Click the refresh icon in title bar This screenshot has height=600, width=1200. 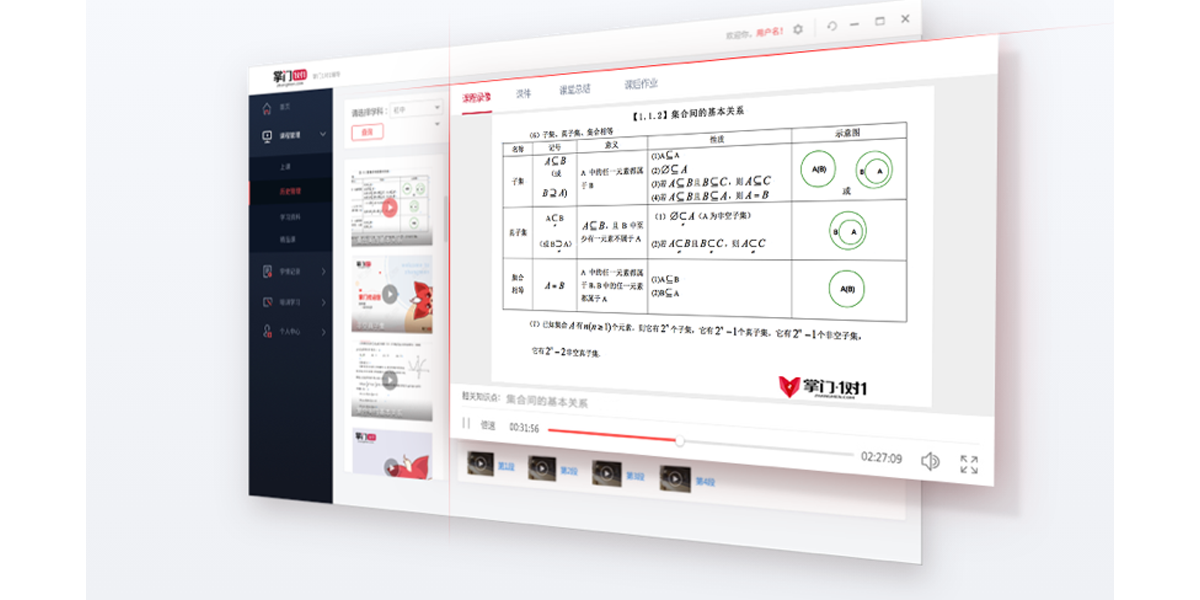(832, 26)
